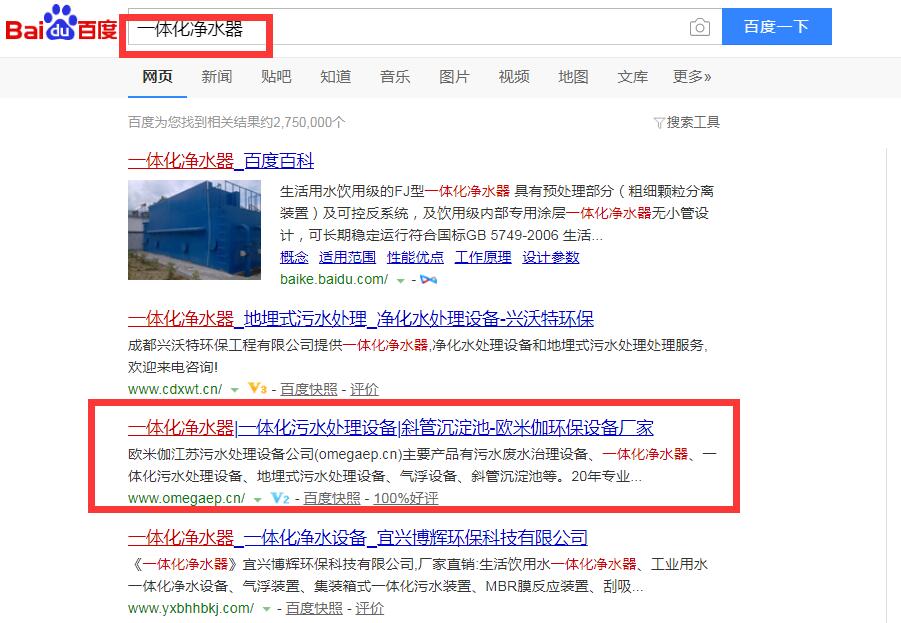Open the Baidu logo homepage
This screenshot has height=623, width=901.
61,23
